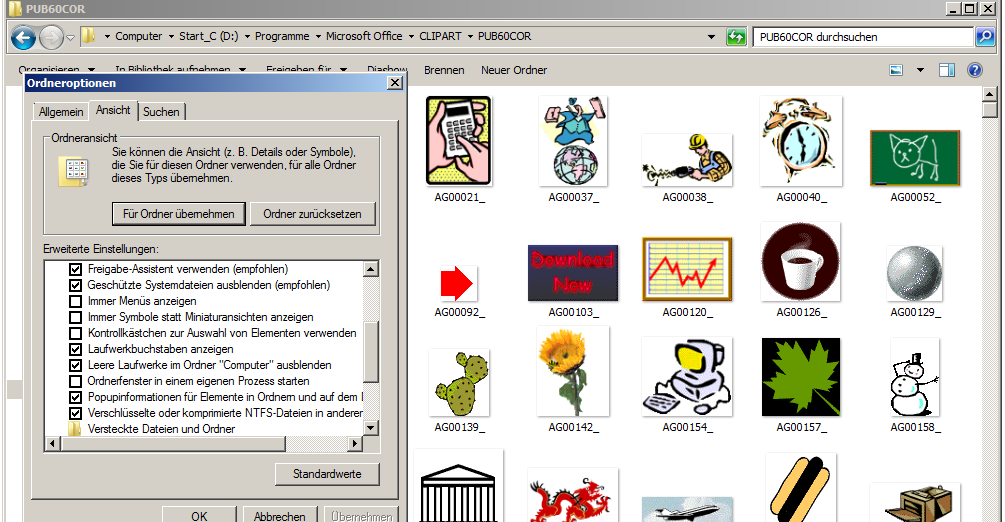
Task: Click Für Ordner übernehmen button
Action: [179, 214]
